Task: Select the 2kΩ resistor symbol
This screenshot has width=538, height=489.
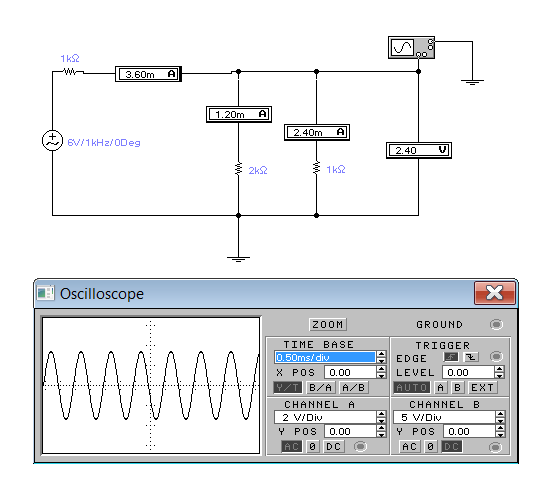Action: click(238, 169)
